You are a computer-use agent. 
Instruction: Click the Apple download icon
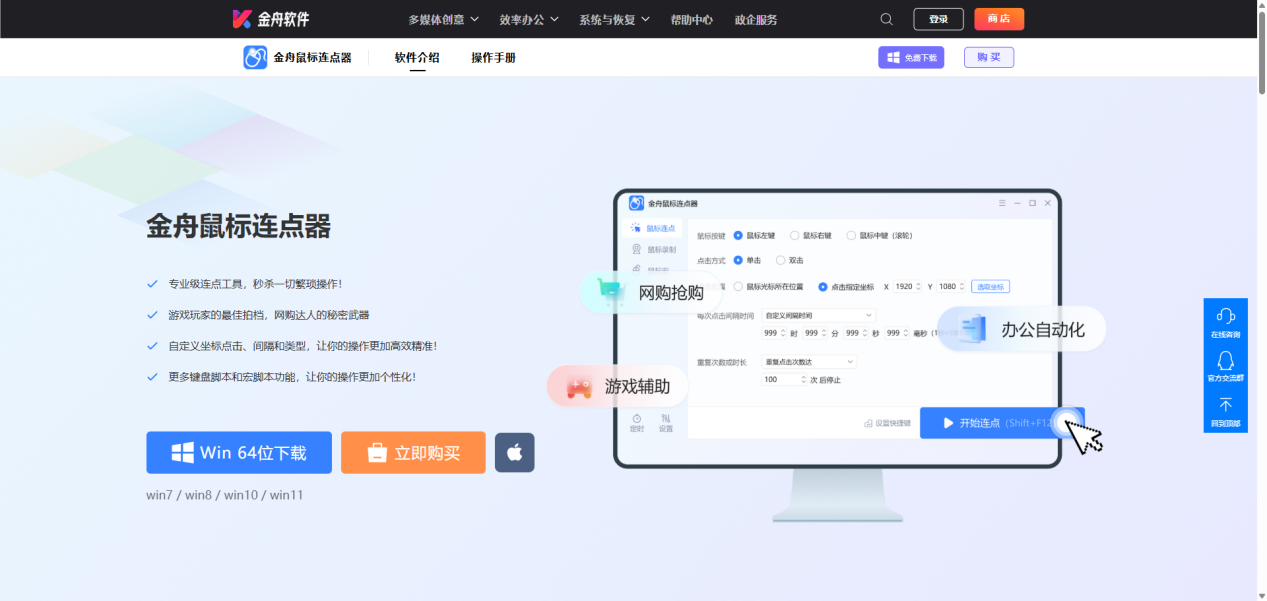(x=514, y=452)
